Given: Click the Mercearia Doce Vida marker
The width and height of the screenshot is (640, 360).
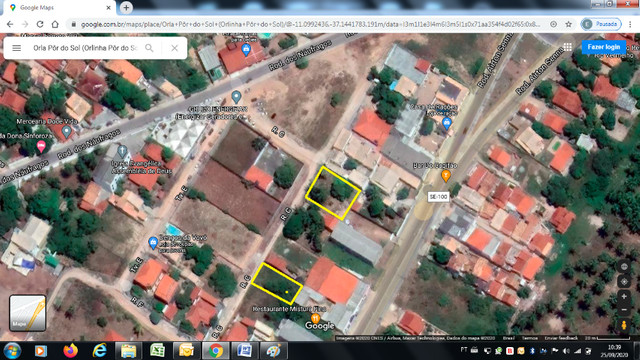Looking at the screenshot, I should 66,132.
